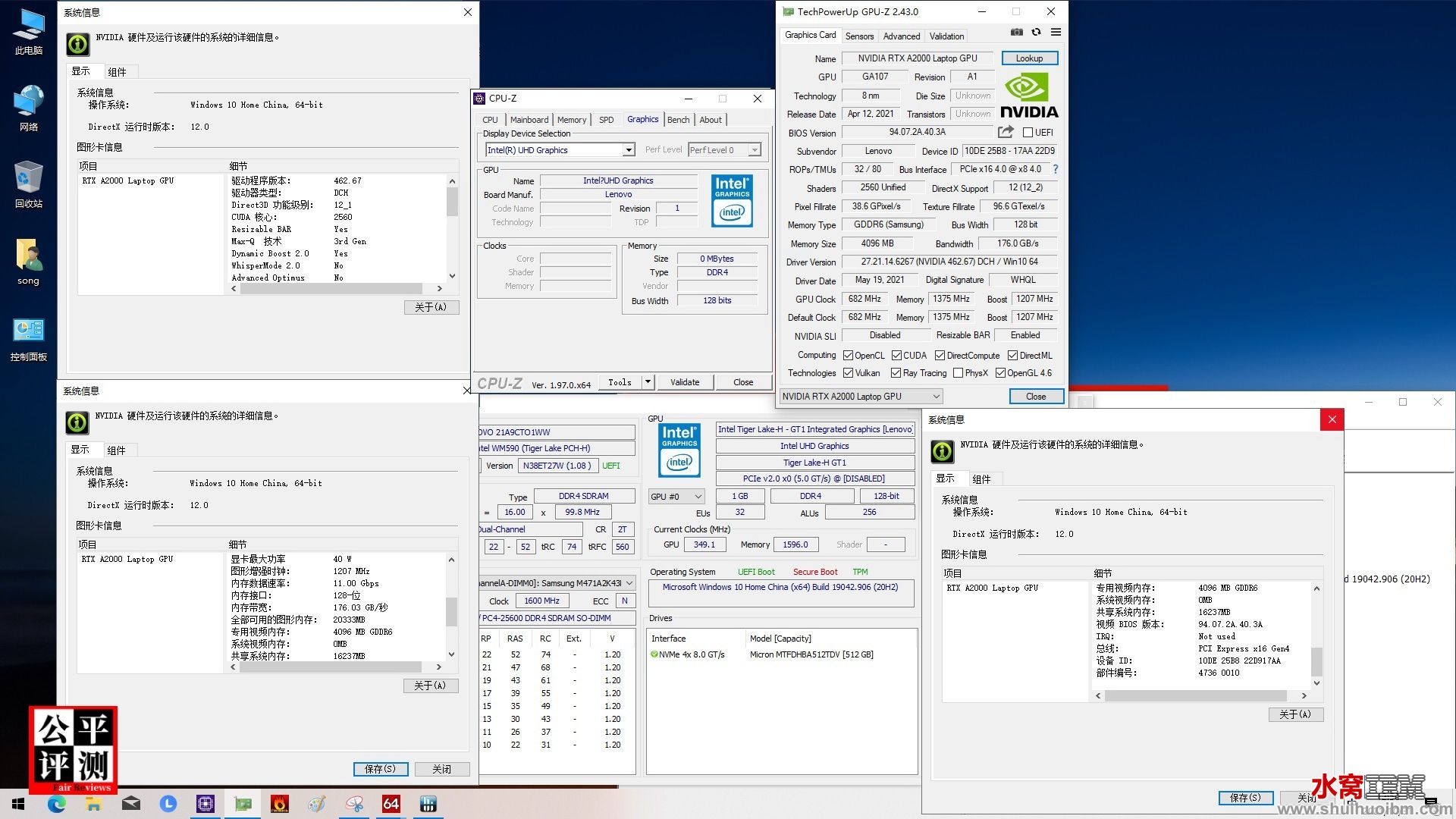Click the Validate button in CPU-Z
The height and width of the screenshot is (819, 1456).
tap(685, 382)
